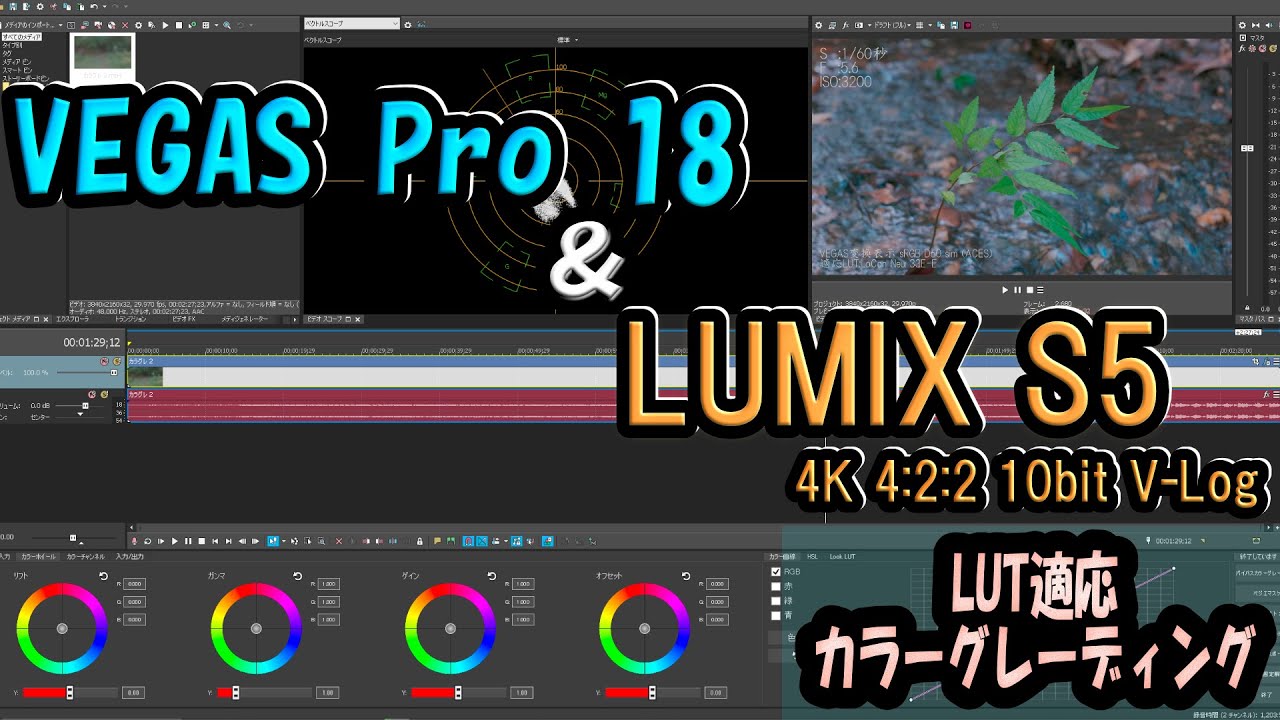Insert a region using the region icon
This screenshot has height=720, width=1280.
451,541
